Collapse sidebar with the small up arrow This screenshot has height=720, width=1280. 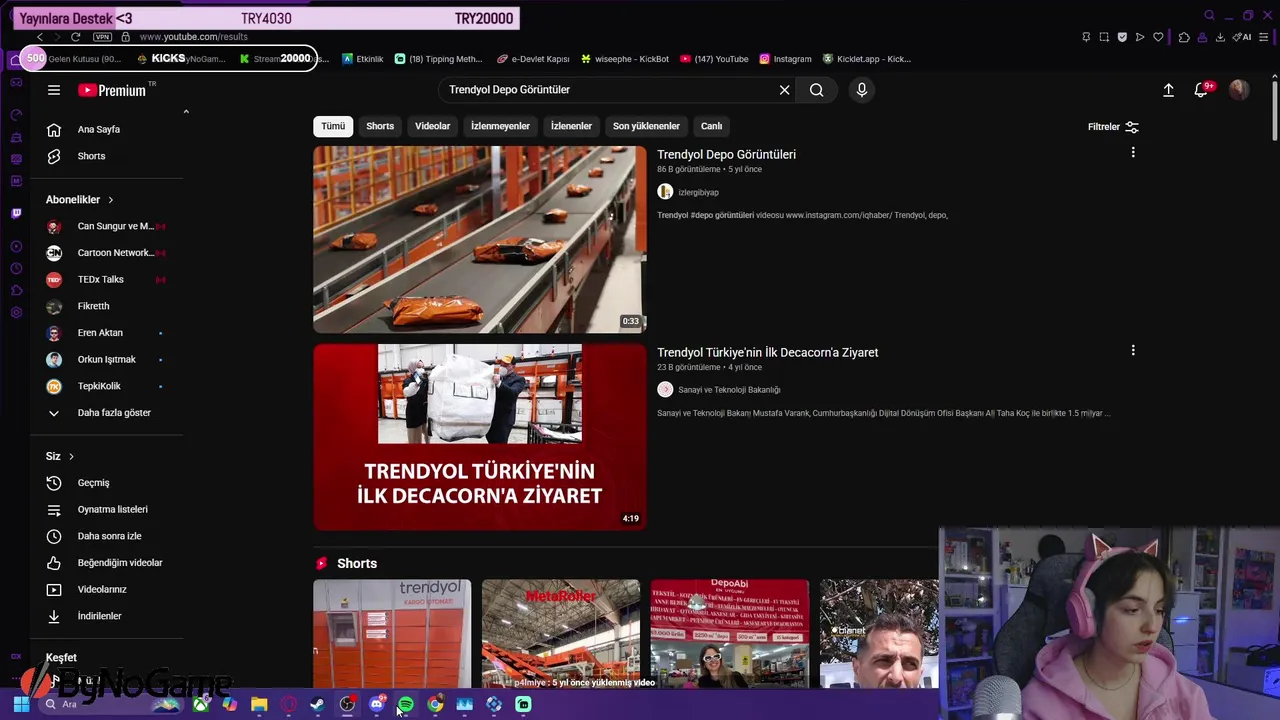pyautogui.click(x=186, y=112)
